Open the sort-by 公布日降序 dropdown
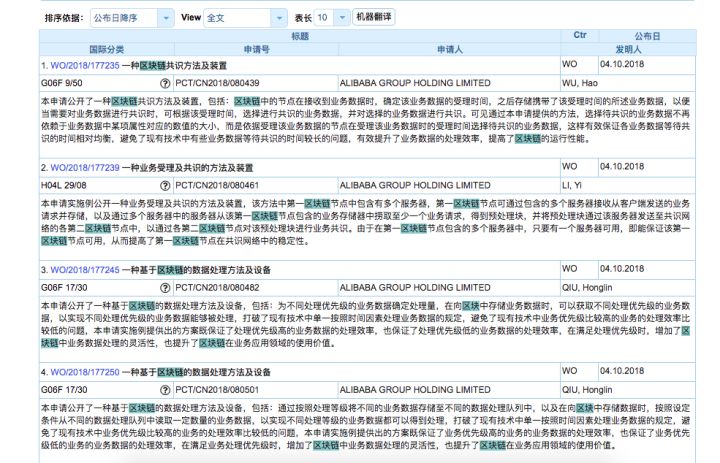 point(132,18)
